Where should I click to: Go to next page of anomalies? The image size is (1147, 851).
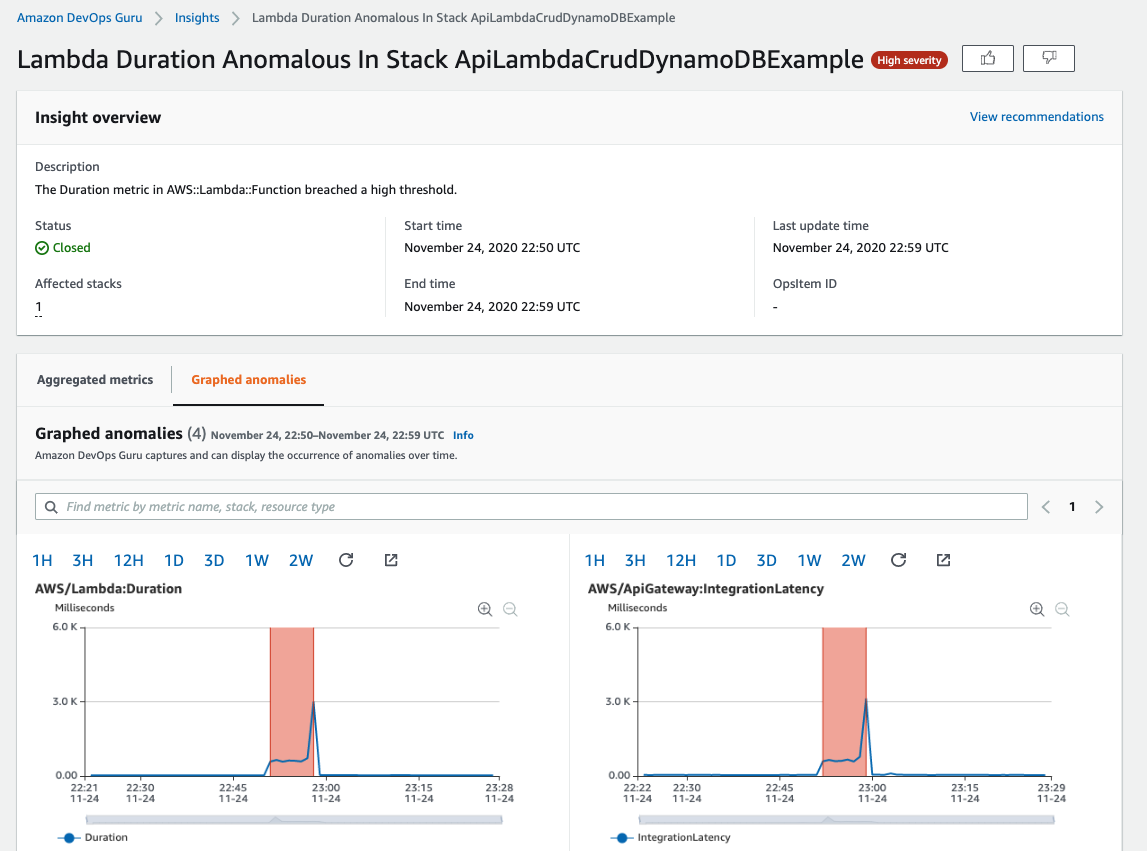1099,506
